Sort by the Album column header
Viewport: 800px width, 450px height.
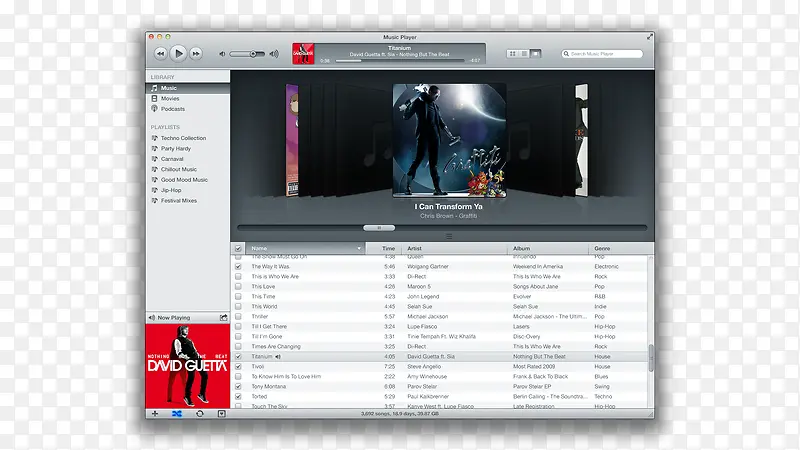coord(548,248)
